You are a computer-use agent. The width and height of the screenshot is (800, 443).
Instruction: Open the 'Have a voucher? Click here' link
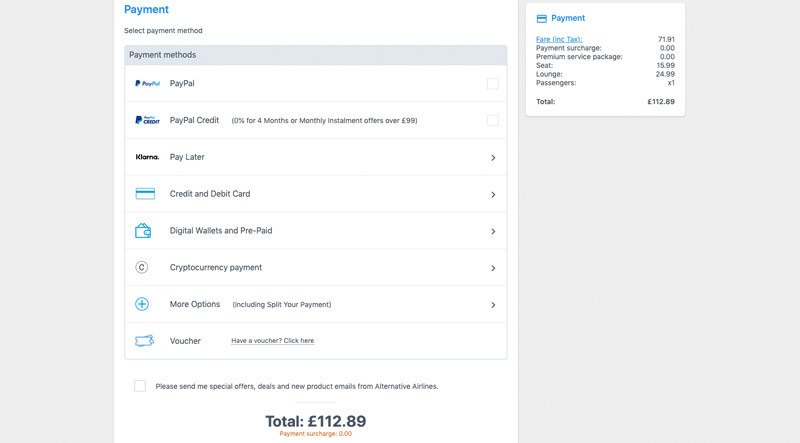pyautogui.click(x=272, y=340)
